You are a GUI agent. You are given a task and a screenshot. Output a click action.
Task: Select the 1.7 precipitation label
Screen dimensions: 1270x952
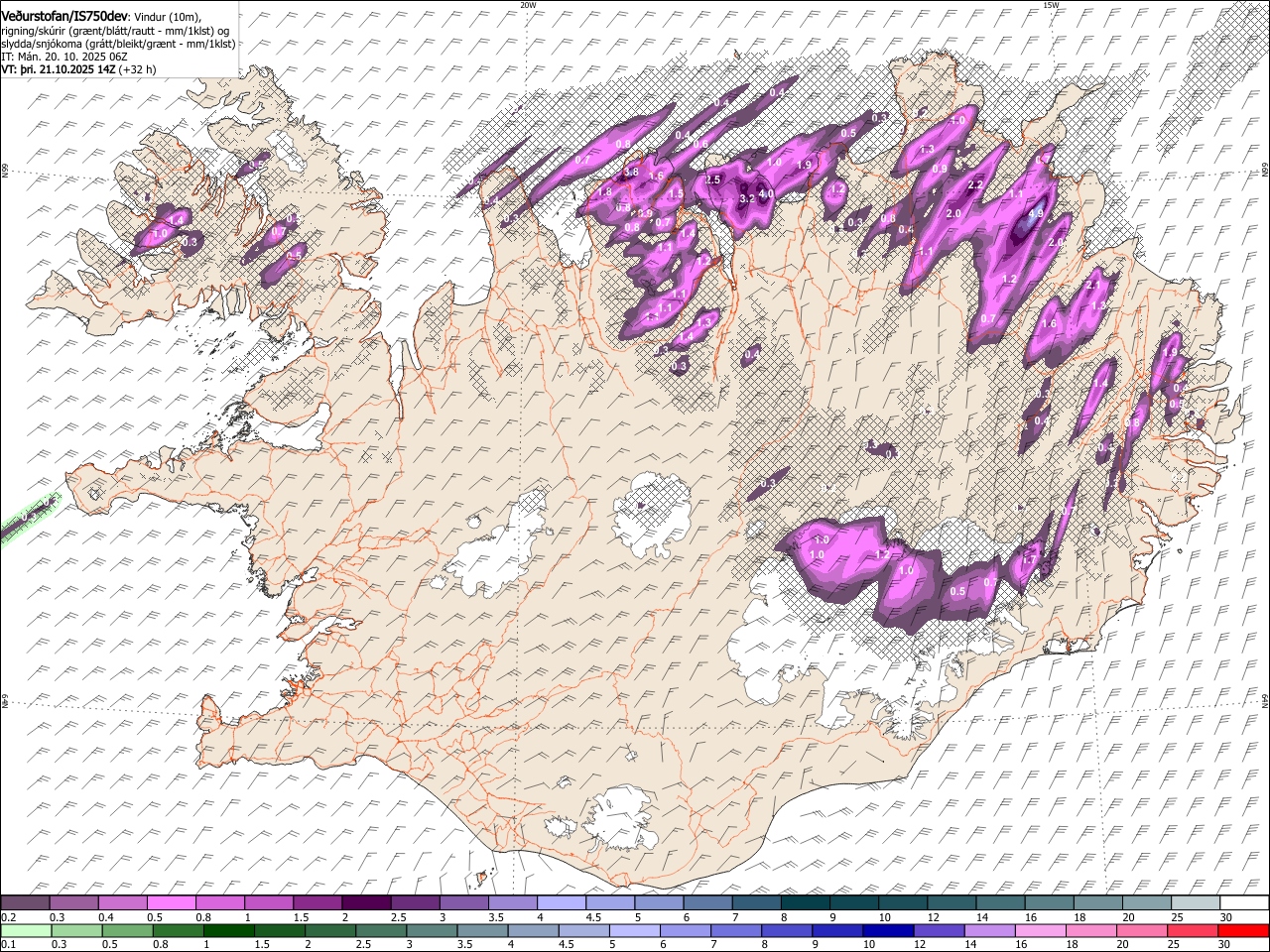(1029, 560)
